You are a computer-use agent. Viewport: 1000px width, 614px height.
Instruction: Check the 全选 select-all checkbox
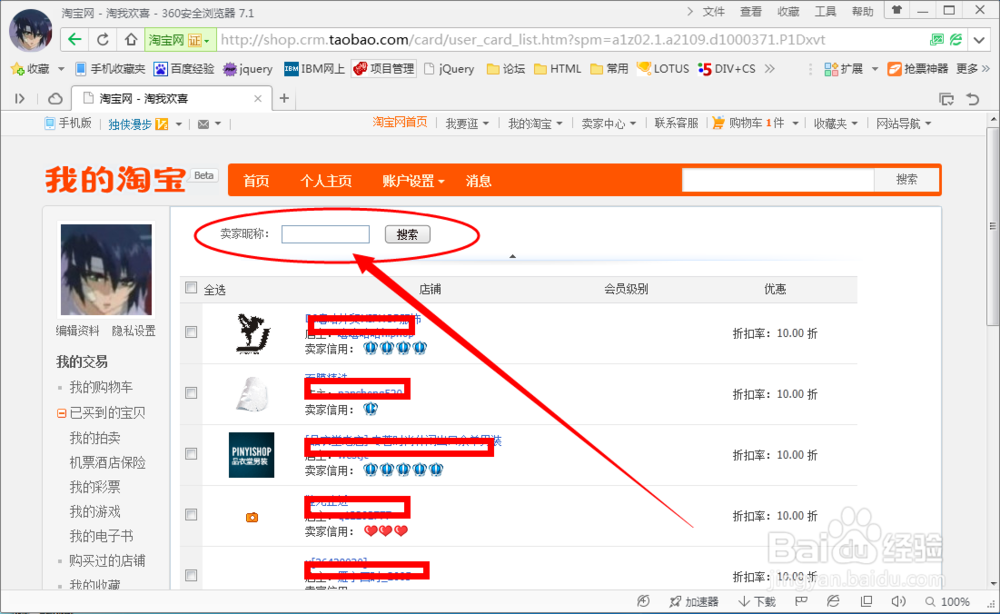click(x=191, y=287)
